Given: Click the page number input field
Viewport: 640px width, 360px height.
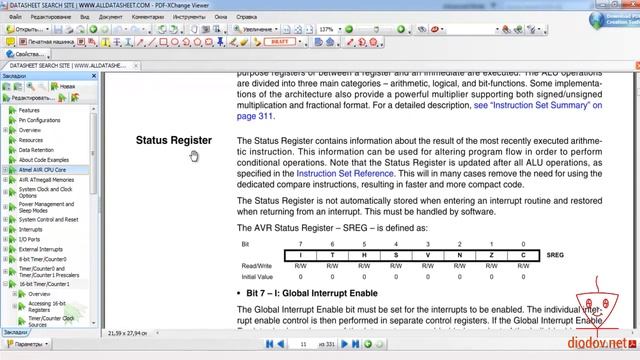Looking at the screenshot, I should pyautogui.click(x=303, y=344).
